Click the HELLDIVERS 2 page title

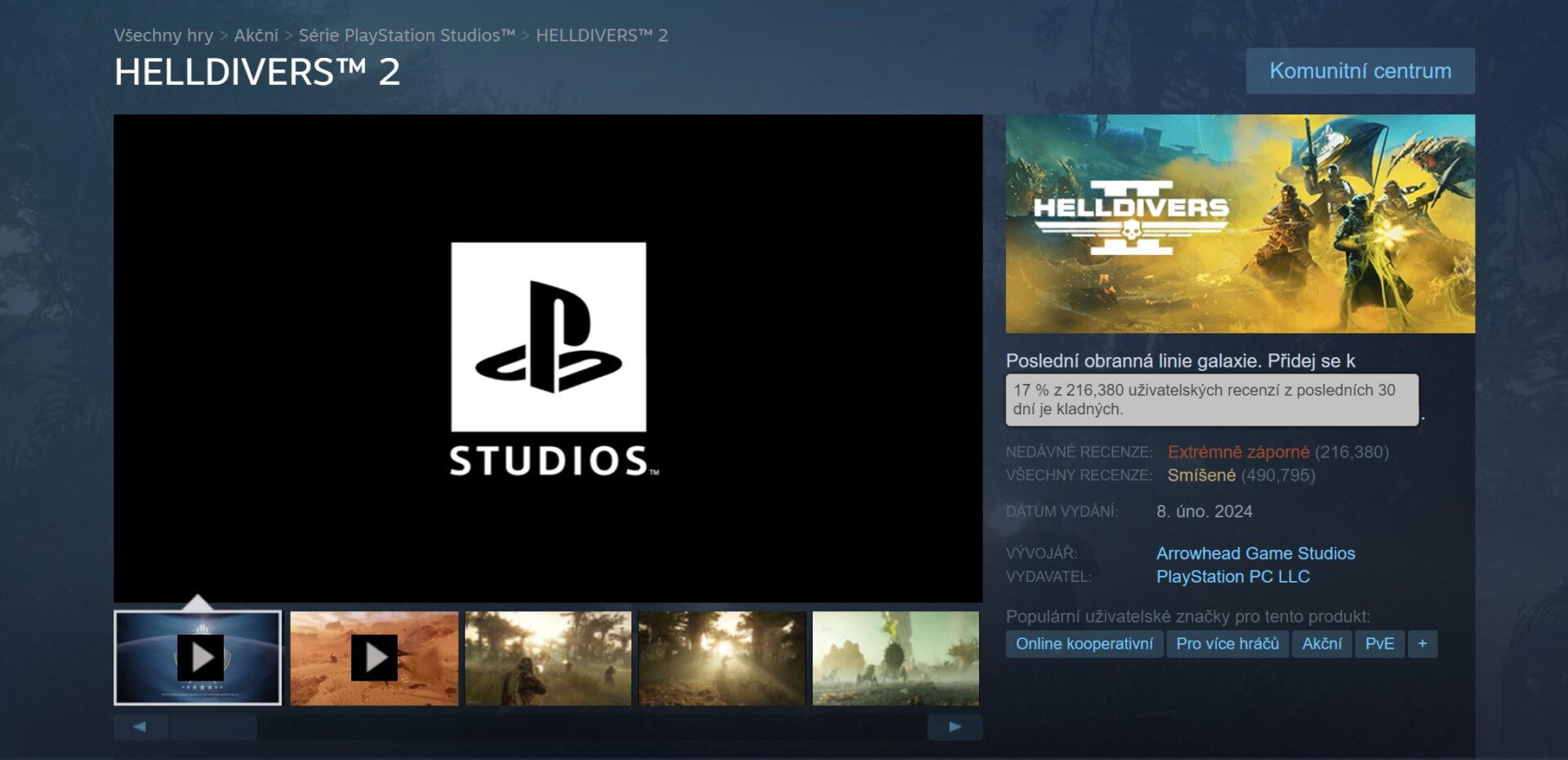pos(256,72)
